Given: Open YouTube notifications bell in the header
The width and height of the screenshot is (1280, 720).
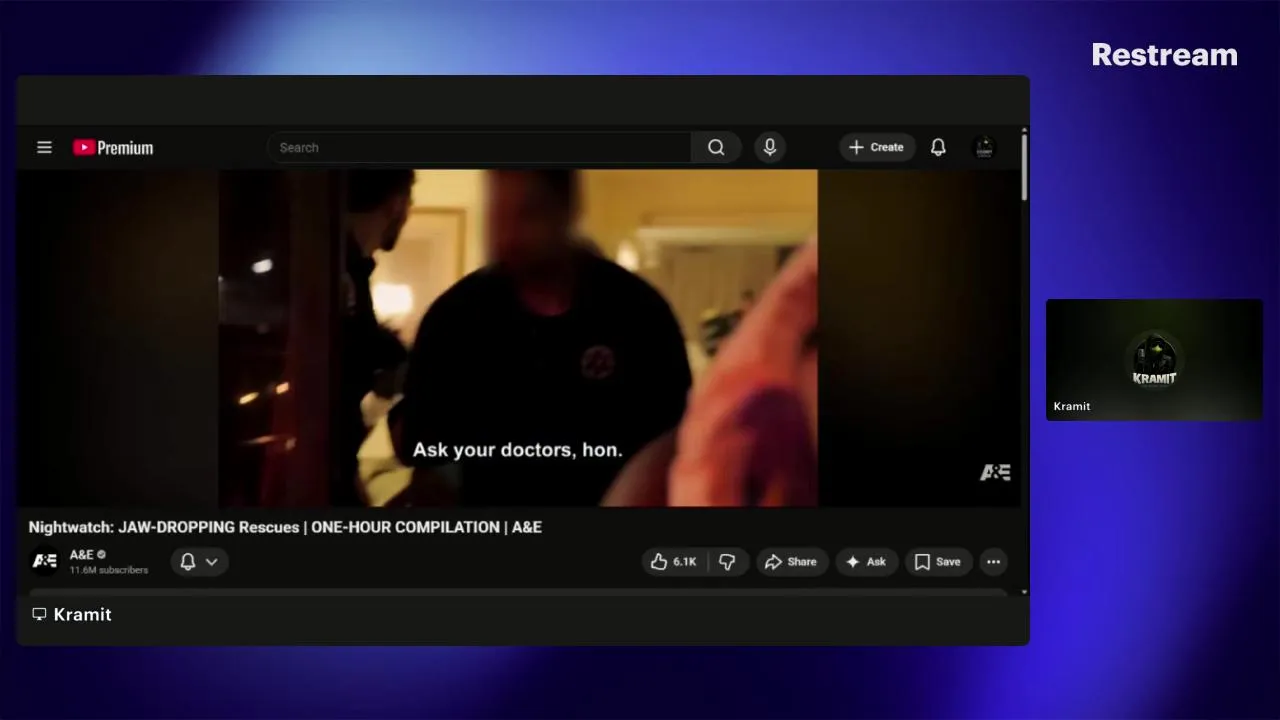Looking at the screenshot, I should tap(938, 147).
